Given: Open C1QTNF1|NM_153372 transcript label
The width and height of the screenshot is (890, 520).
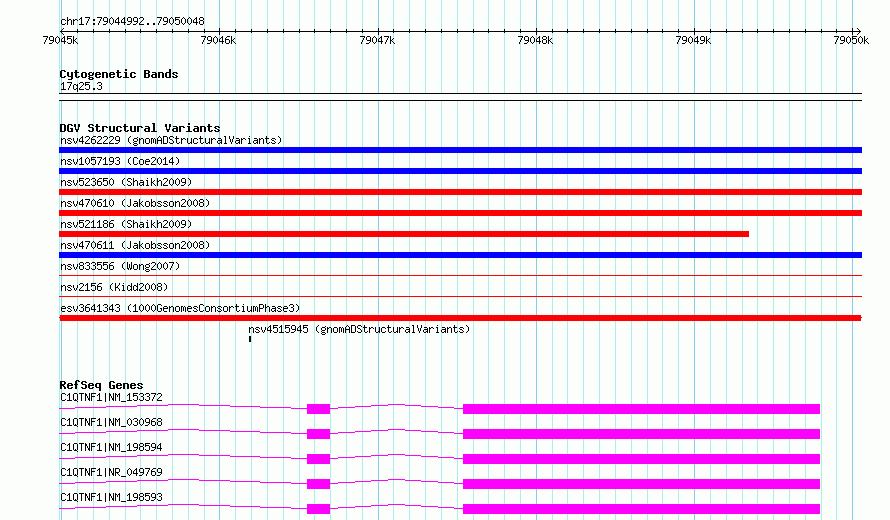Looking at the screenshot, I should click(x=111, y=397).
